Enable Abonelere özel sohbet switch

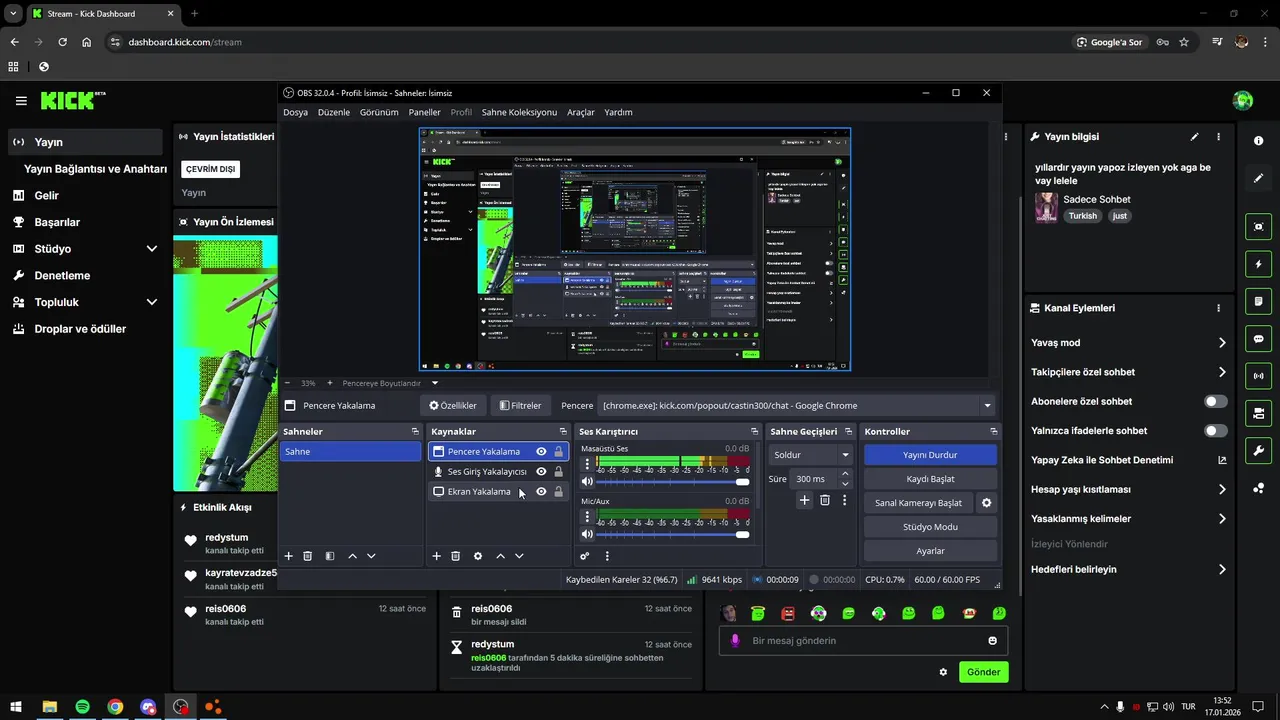[1215, 401]
